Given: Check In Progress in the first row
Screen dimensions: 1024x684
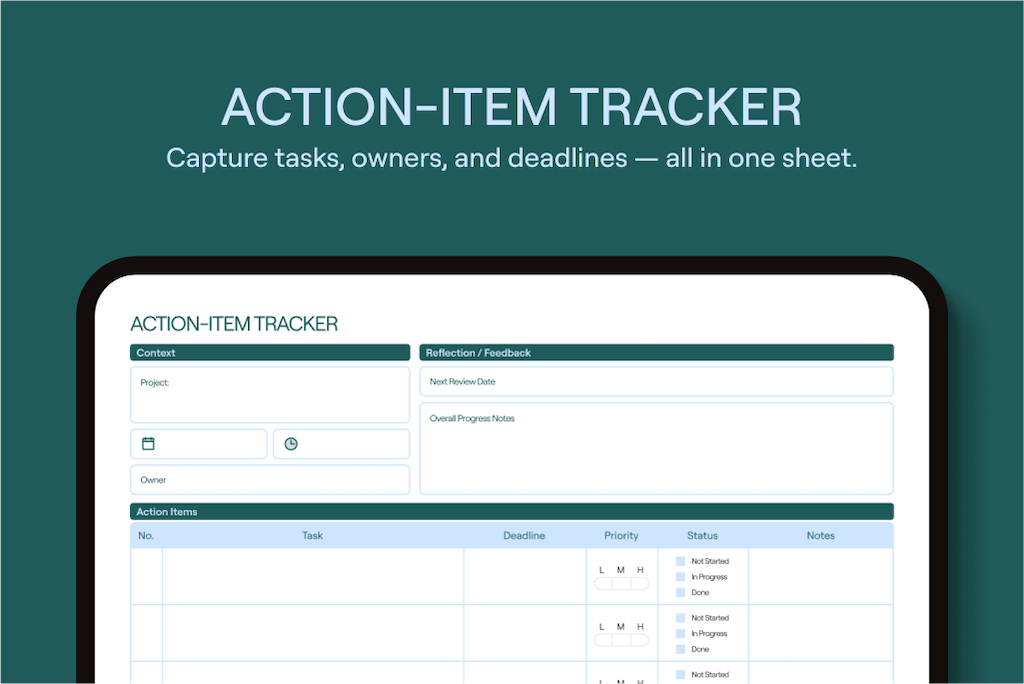Looking at the screenshot, I should 681,577.
